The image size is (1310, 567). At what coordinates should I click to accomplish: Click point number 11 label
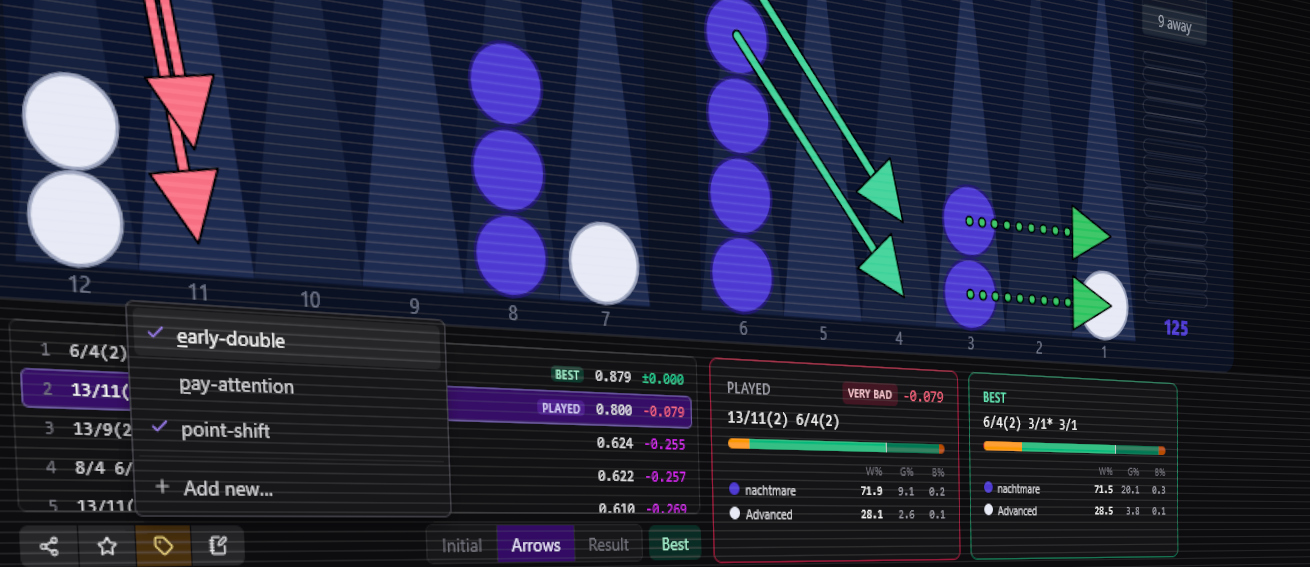(x=198, y=292)
